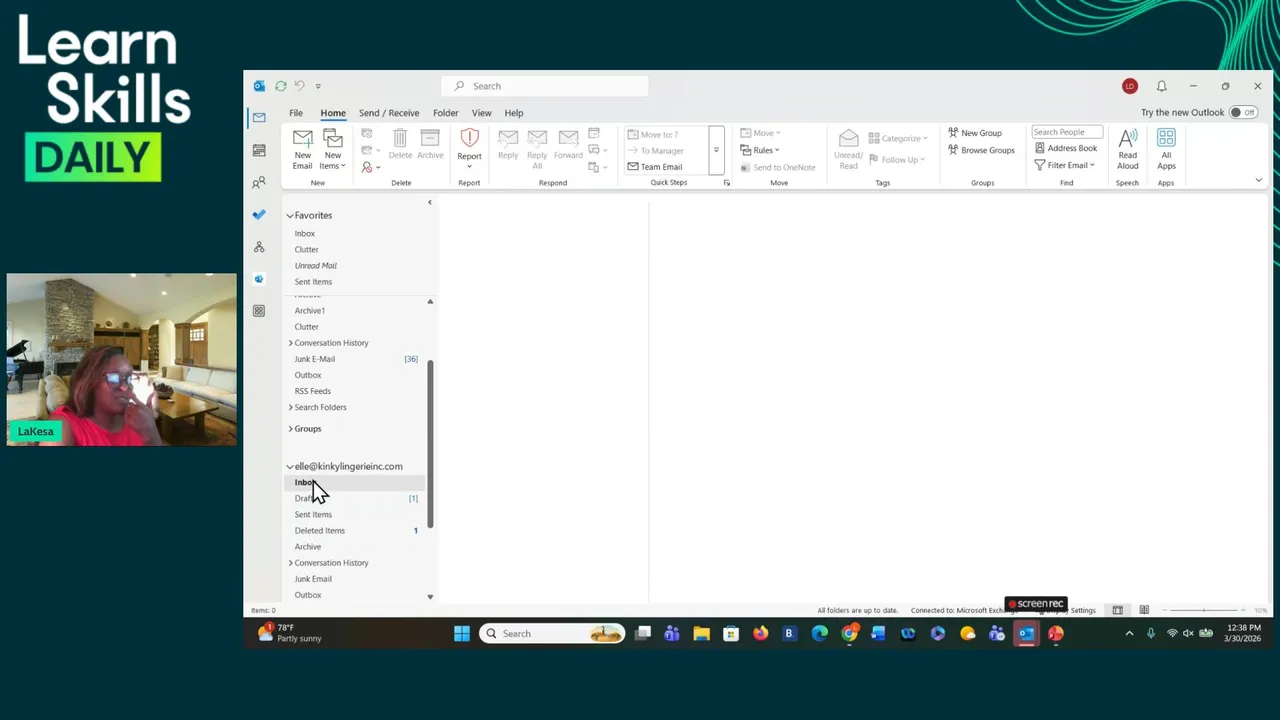Expand Search Folders
The height and width of the screenshot is (720, 1280).
(291, 407)
